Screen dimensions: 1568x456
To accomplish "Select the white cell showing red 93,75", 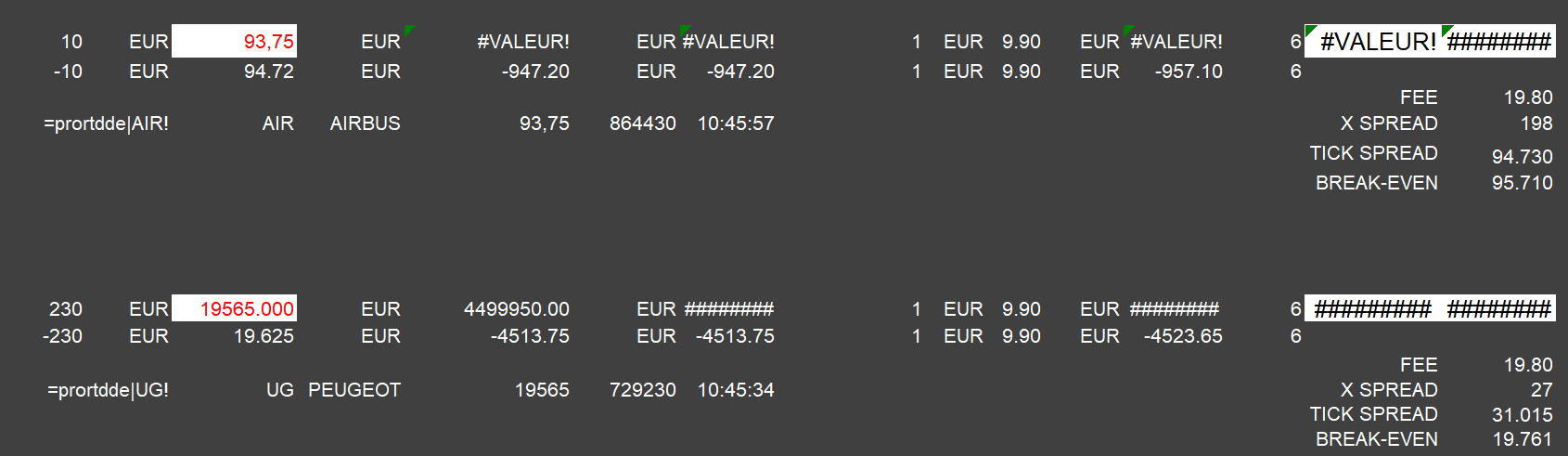I will [x=235, y=42].
